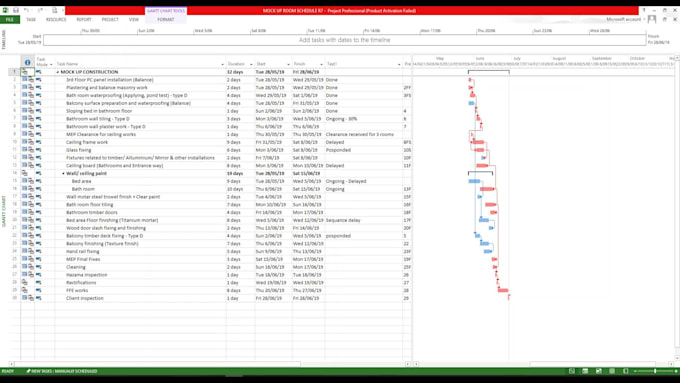Viewport: 680px width, 383px height.
Task: Click task mode icon for Glass fixing row
Action: (x=39, y=150)
